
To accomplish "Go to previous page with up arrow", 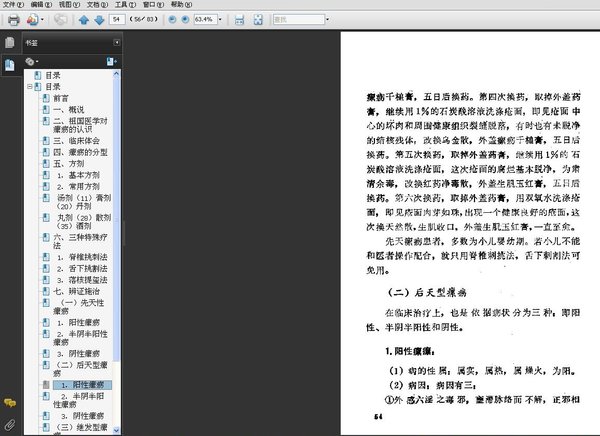I will 84,20.
